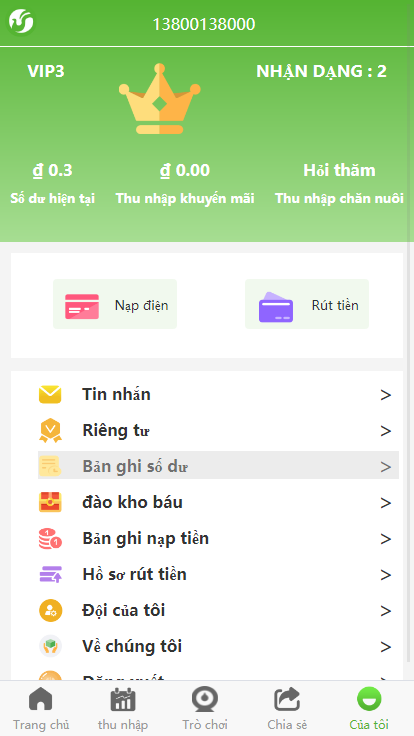Click the Hỏi thăm income link

339,170
